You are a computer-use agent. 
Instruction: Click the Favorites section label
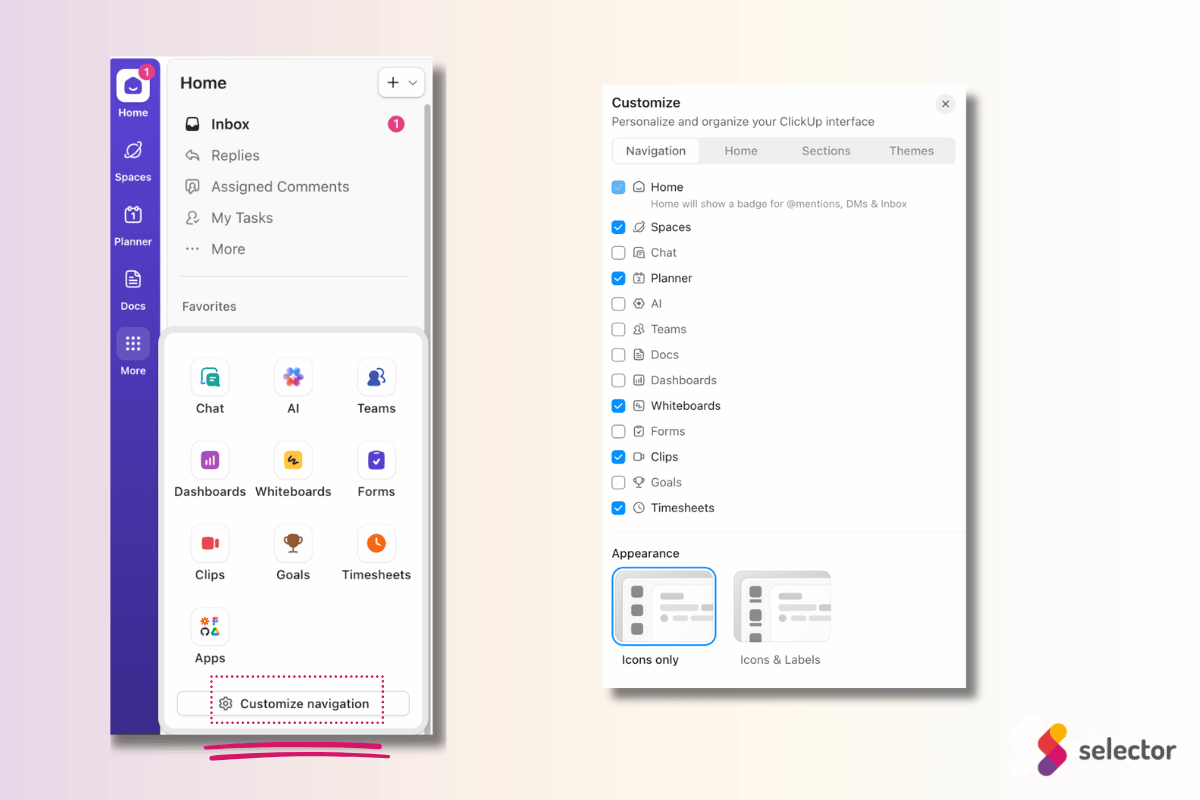coord(209,307)
